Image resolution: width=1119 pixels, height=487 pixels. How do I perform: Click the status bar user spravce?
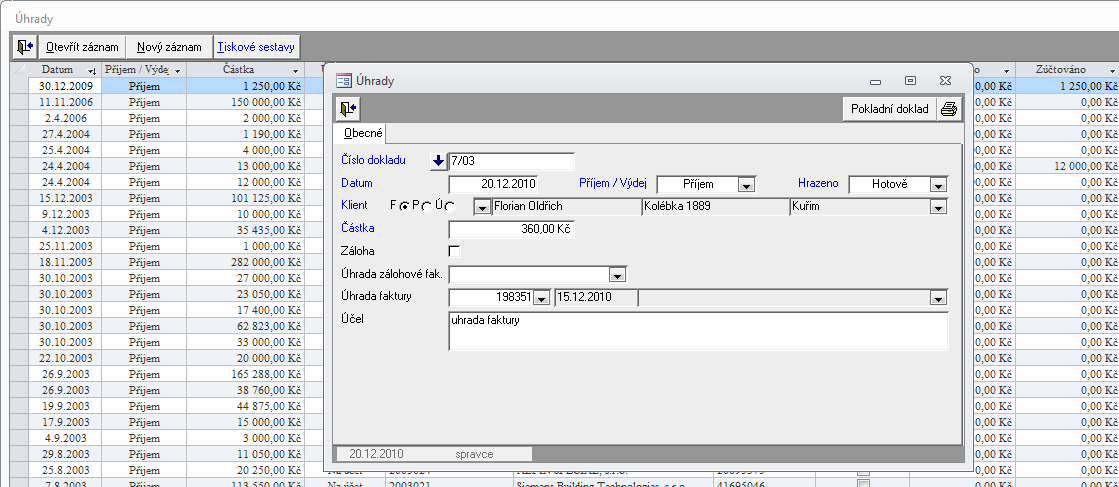pyautogui.click(x=475, y=453)
